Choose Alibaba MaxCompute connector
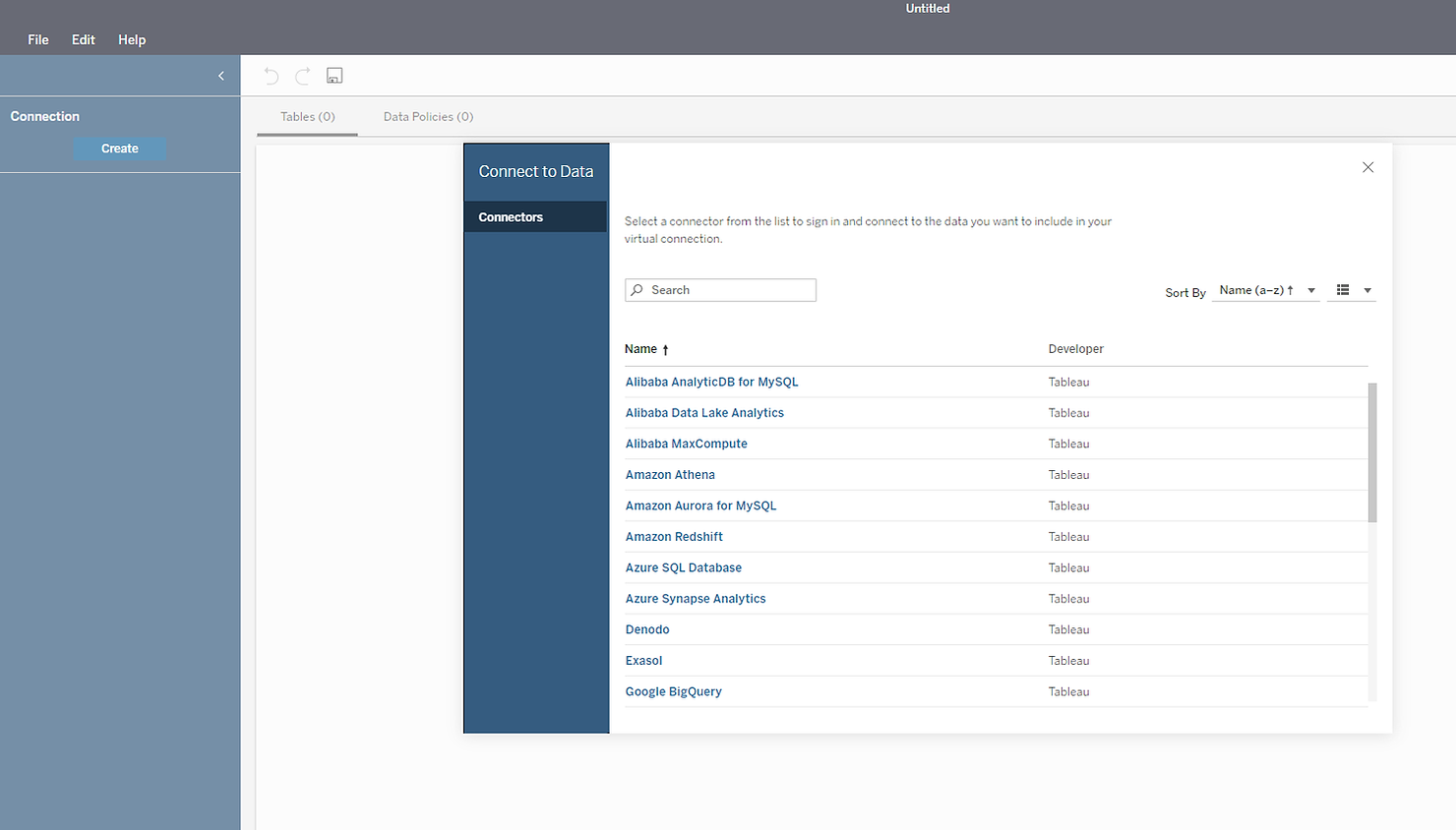The width and height of the screenshot is (1456, 830). [687, 444]
